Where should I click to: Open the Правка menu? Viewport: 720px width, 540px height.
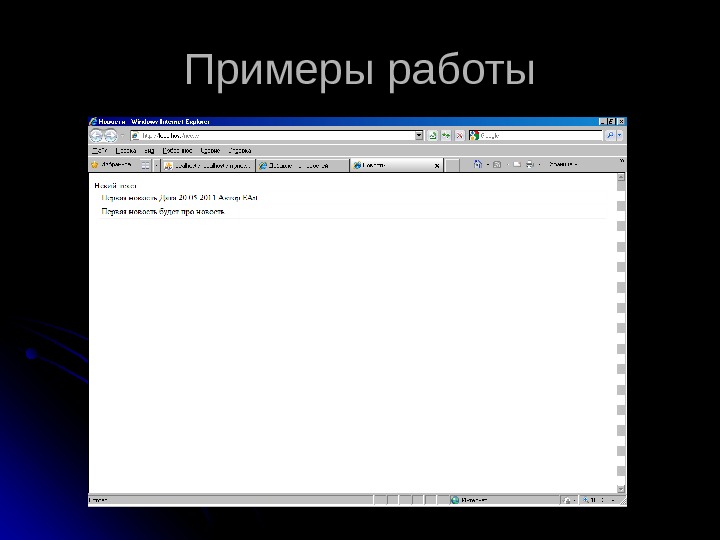pyautogui.click(x=125, y=151)
